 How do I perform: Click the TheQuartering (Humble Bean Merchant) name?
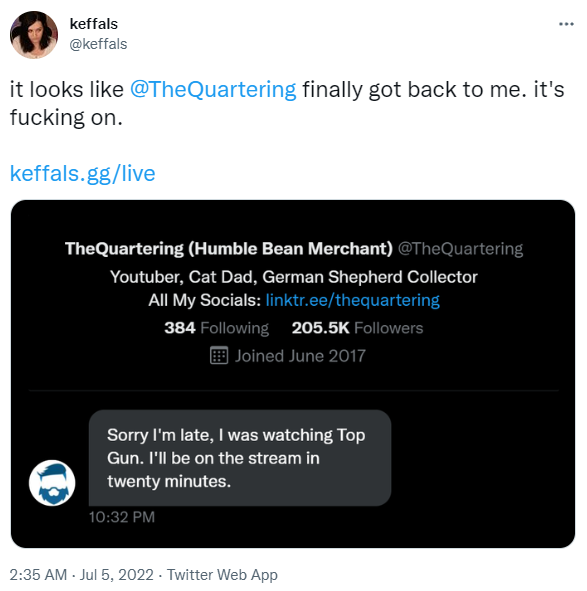coord(229,249)
